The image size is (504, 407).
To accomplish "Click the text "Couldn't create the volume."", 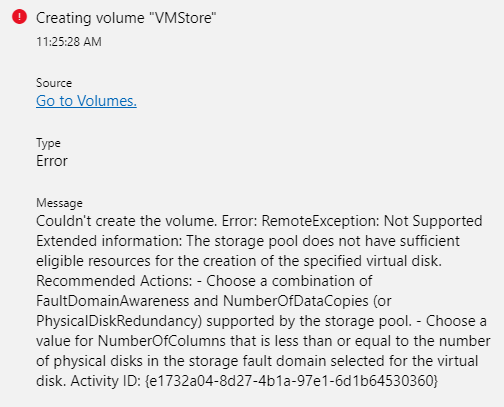I will click(x=127, y=221).
